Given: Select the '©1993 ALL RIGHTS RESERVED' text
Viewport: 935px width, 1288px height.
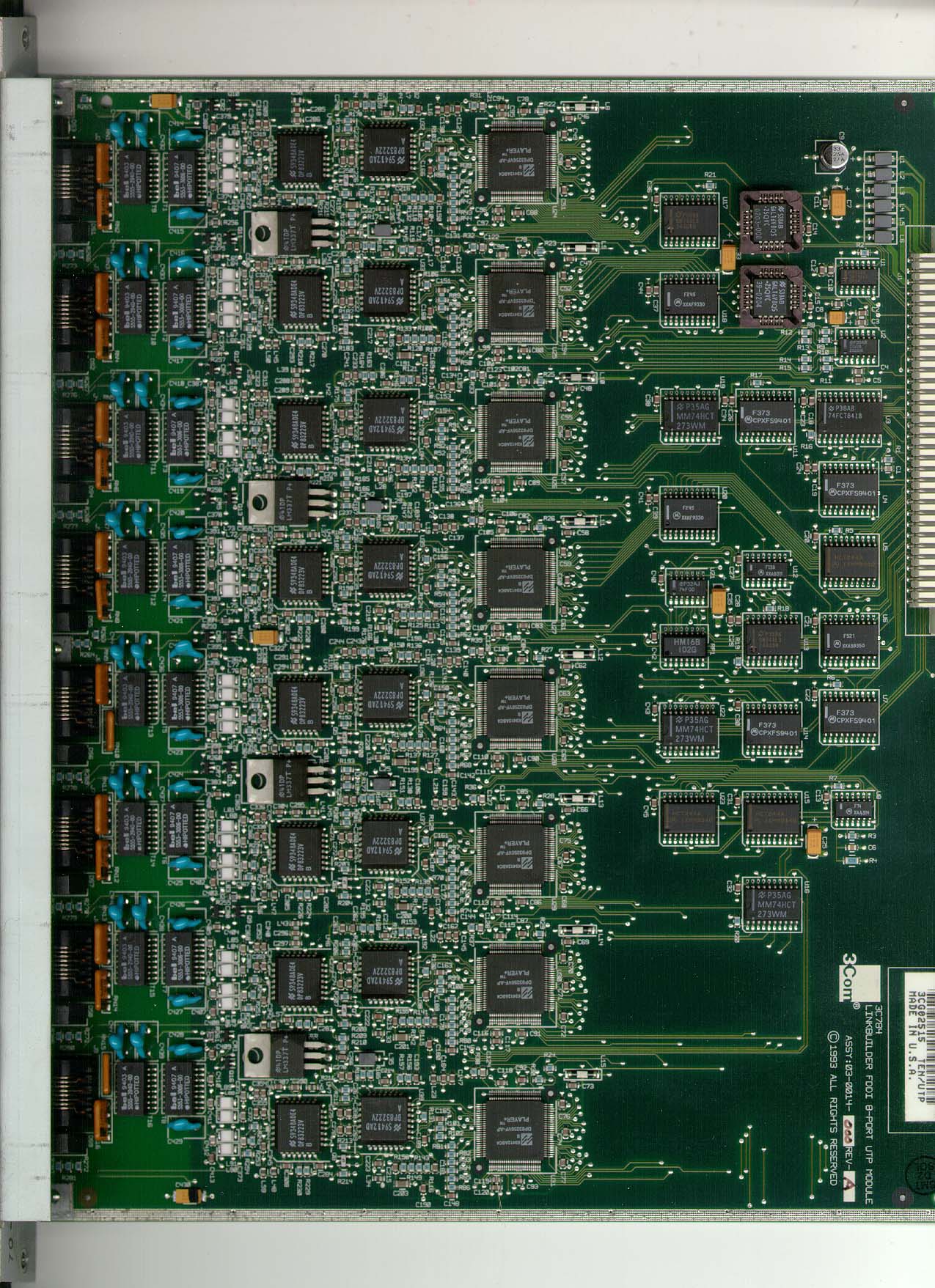Looking at the screenshot, I should tap(833, 1108).
